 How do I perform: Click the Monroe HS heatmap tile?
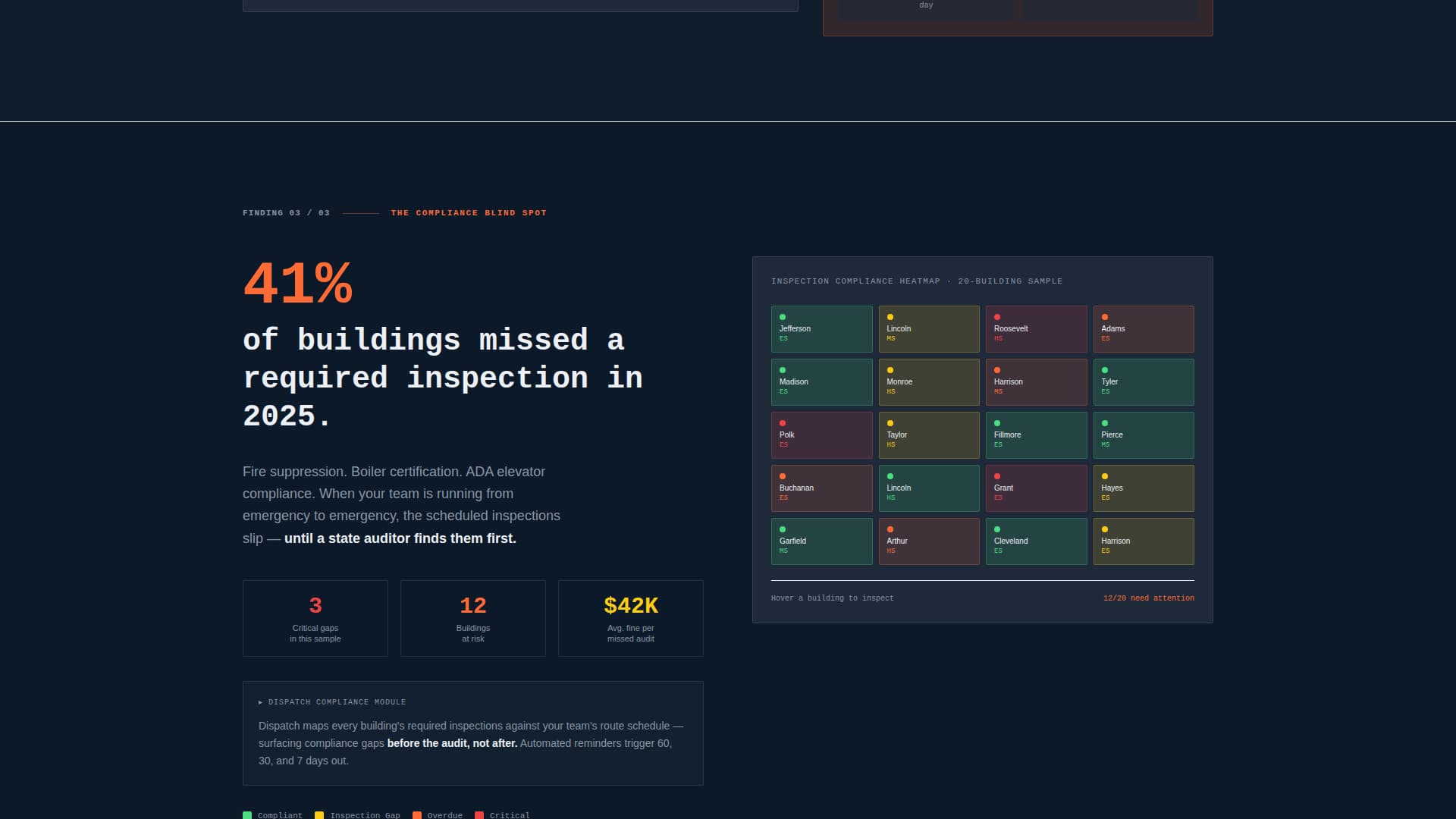929,382
